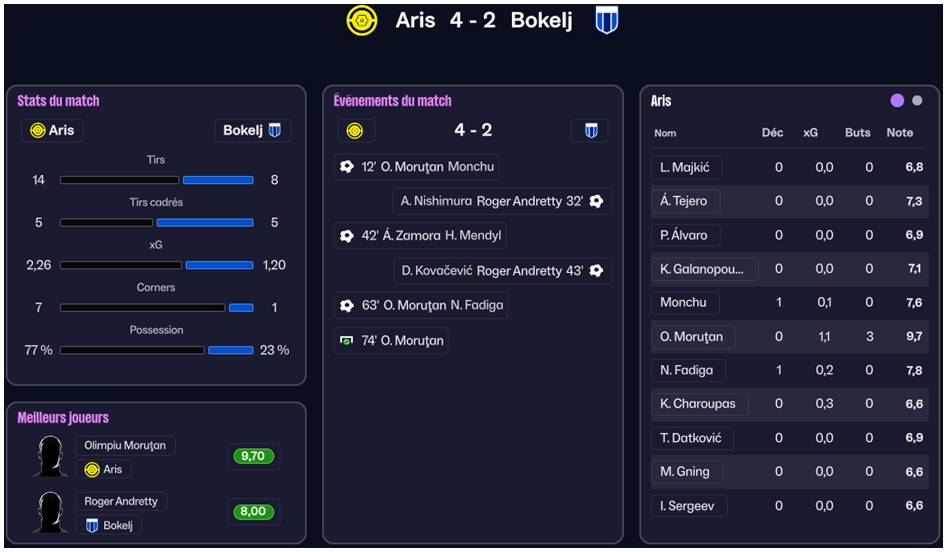The height and width of the screenshot is (552, 947).
Task: Switch to the purple dot team toggle
Action: click(897, 101)
